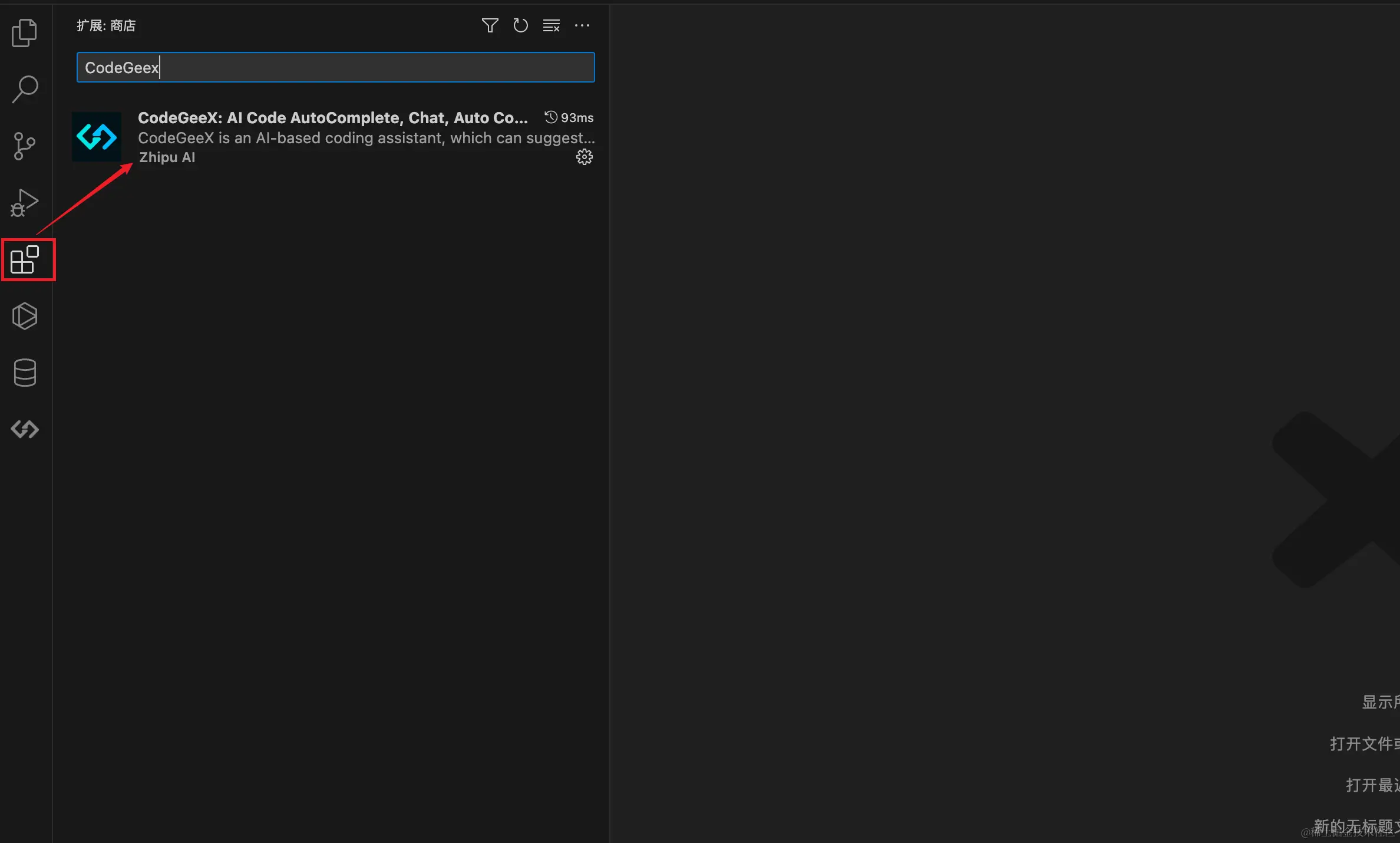Open the Run and Debug view

[25, 203]
